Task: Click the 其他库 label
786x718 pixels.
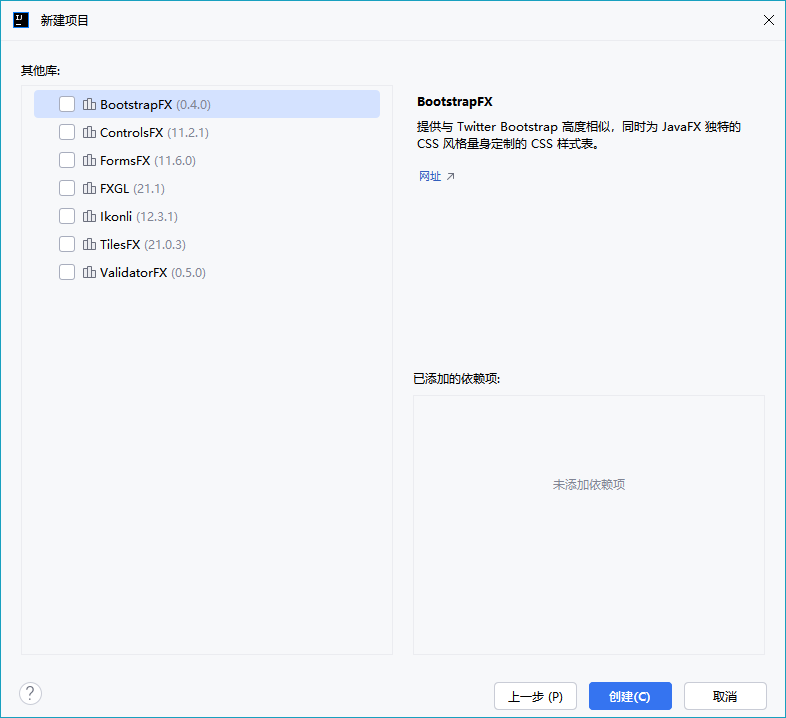Action: [x=41, y=71]
